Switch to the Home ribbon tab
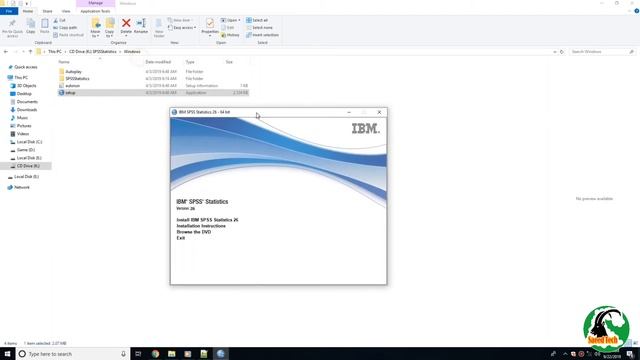Image resolution: width=640 pixels, height=360 pixels. [x=28, y=11]
